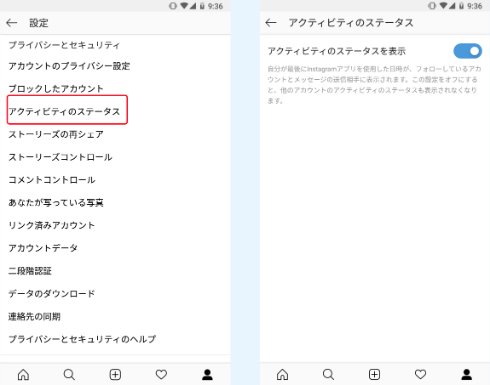
Task: Toggle アクティビティのステータスを表示 switch off
Action: tap(467, 51)
